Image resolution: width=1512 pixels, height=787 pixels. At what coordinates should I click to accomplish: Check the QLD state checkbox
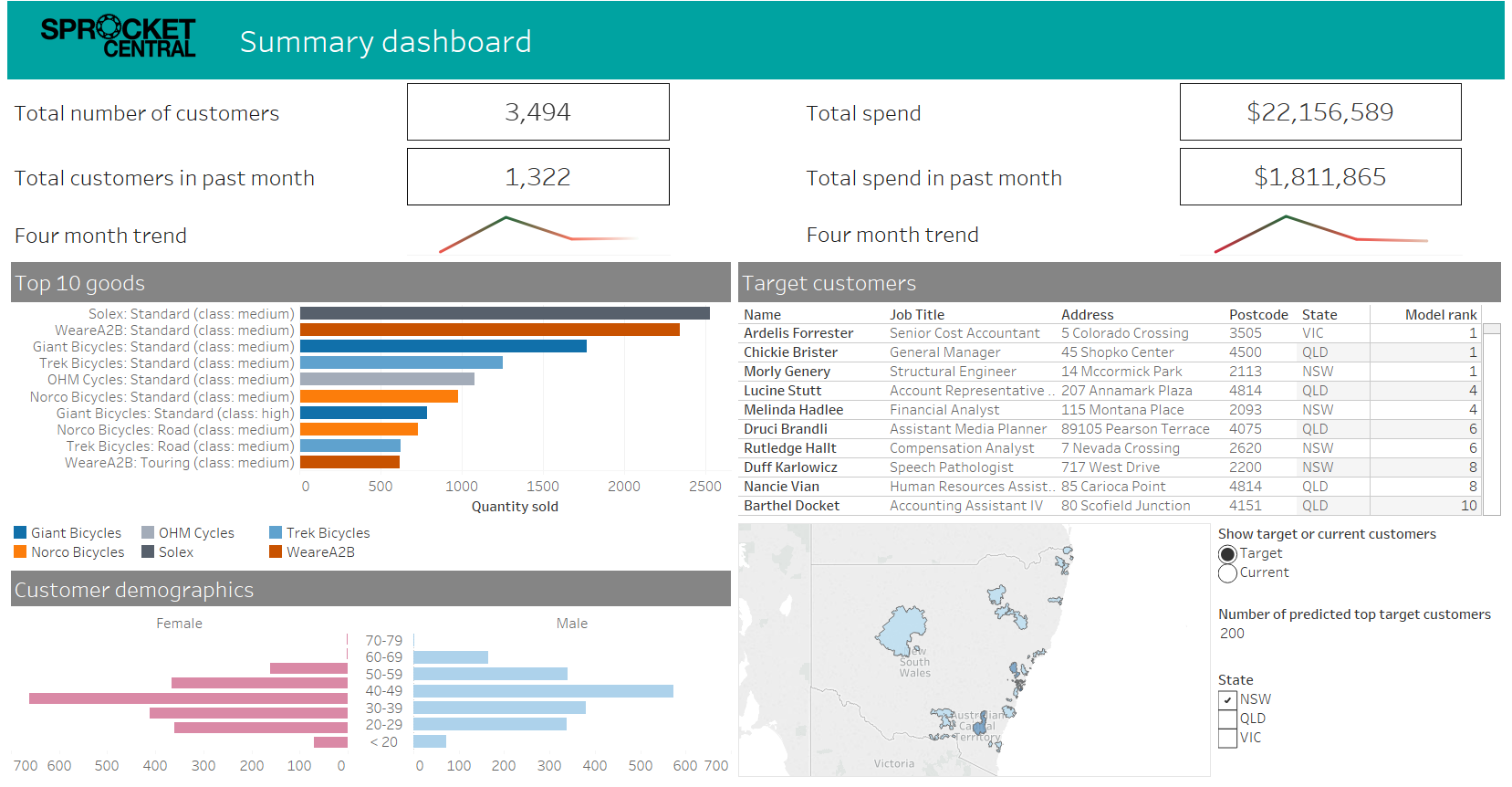tap(1227, 719)
